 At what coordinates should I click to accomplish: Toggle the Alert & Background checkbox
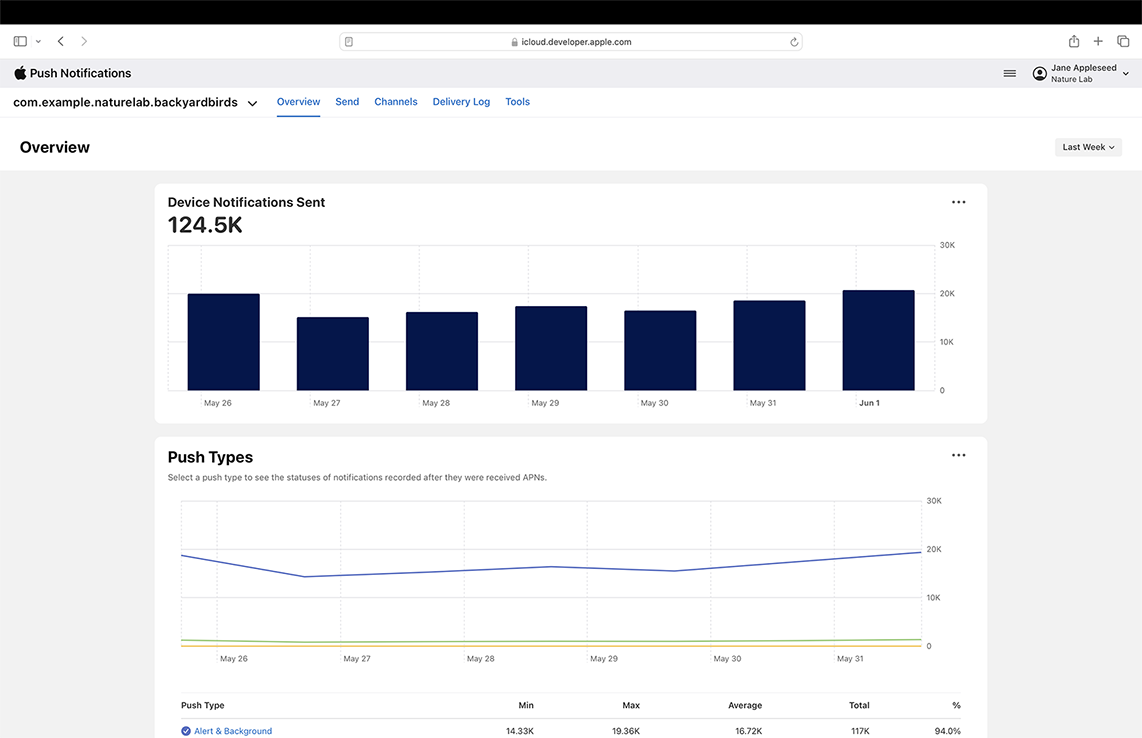[186, 731]
